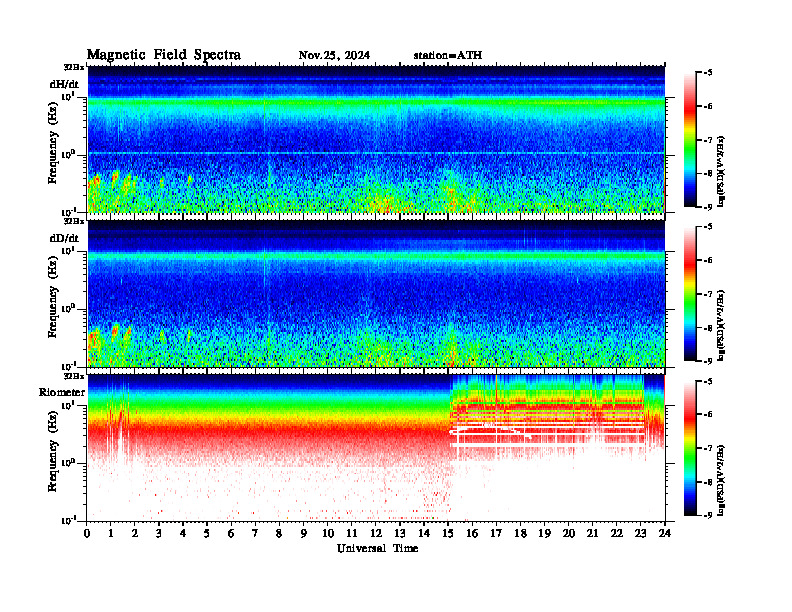This screenshot has width=792, height=612.
Task: Click the -9 value on the dH/dt color bar
Action: (707, 207)
